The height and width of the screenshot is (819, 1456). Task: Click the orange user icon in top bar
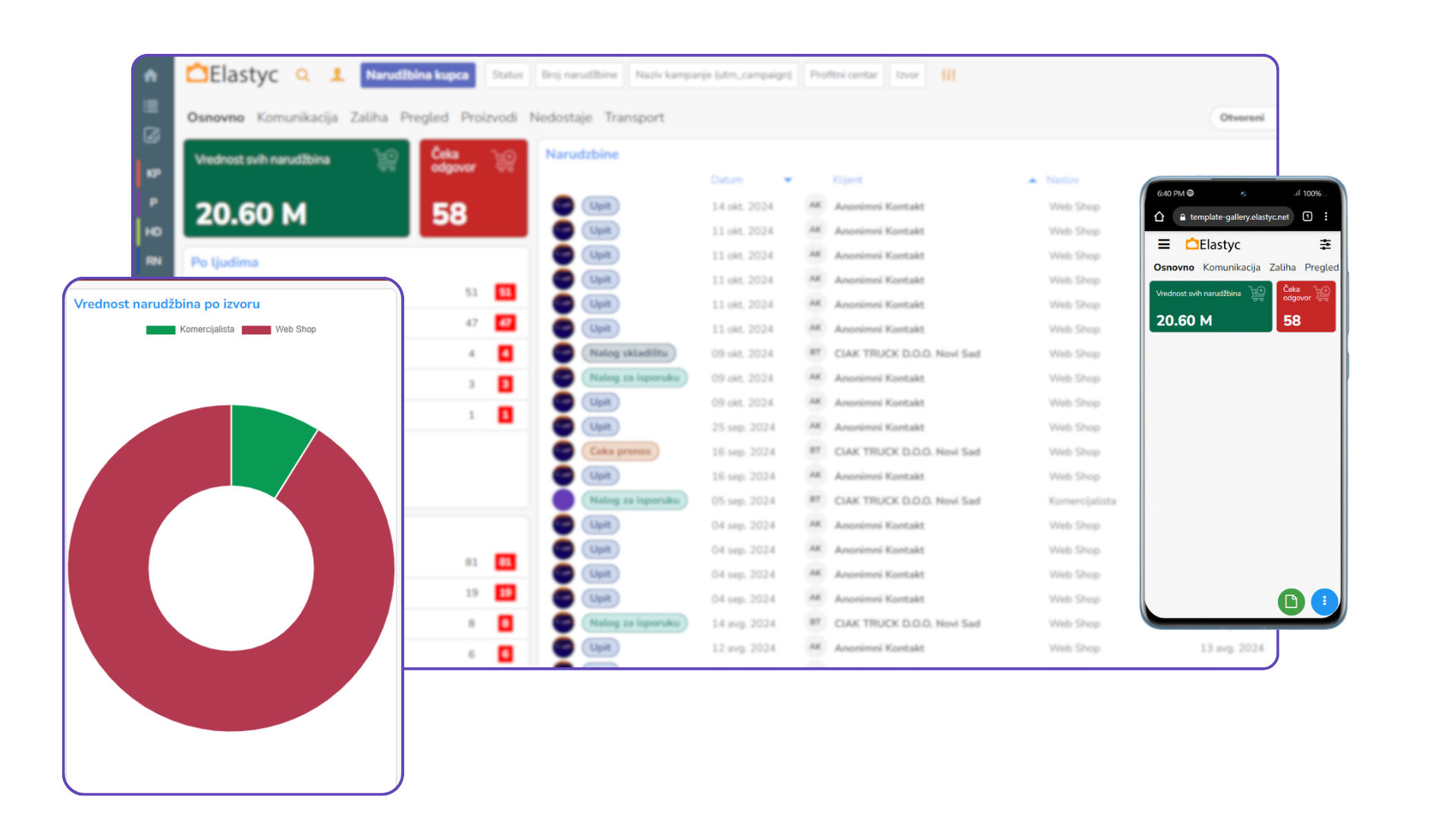337,75
